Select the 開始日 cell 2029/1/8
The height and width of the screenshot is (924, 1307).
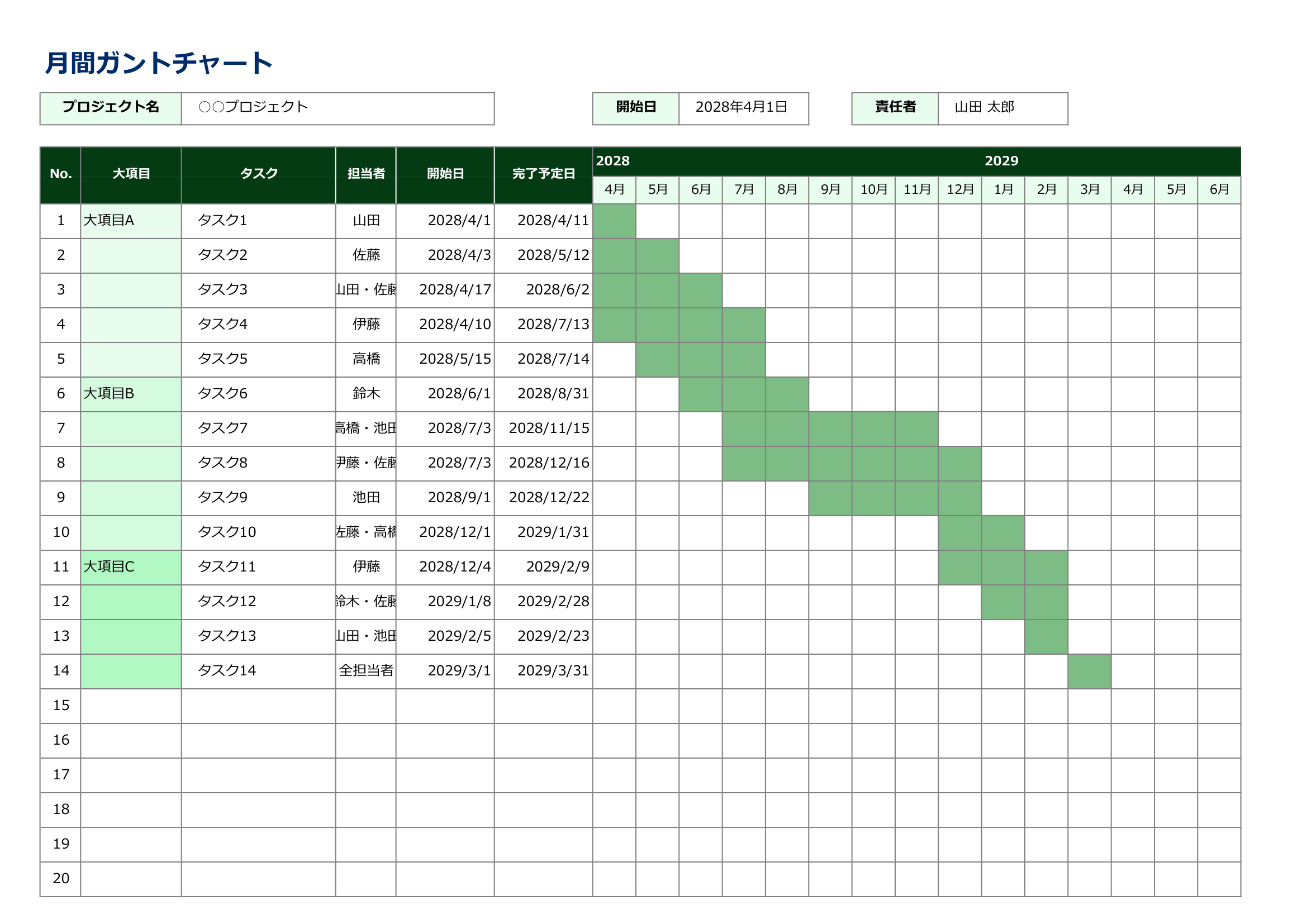point(445,602)
